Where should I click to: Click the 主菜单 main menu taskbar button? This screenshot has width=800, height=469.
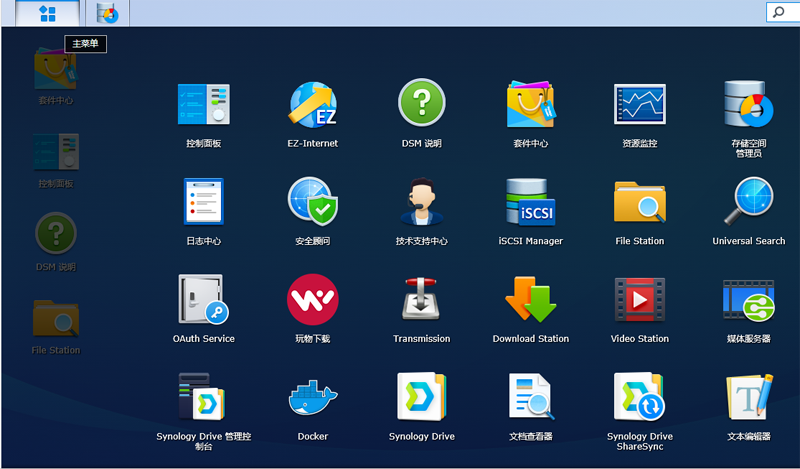click(47, 14)
